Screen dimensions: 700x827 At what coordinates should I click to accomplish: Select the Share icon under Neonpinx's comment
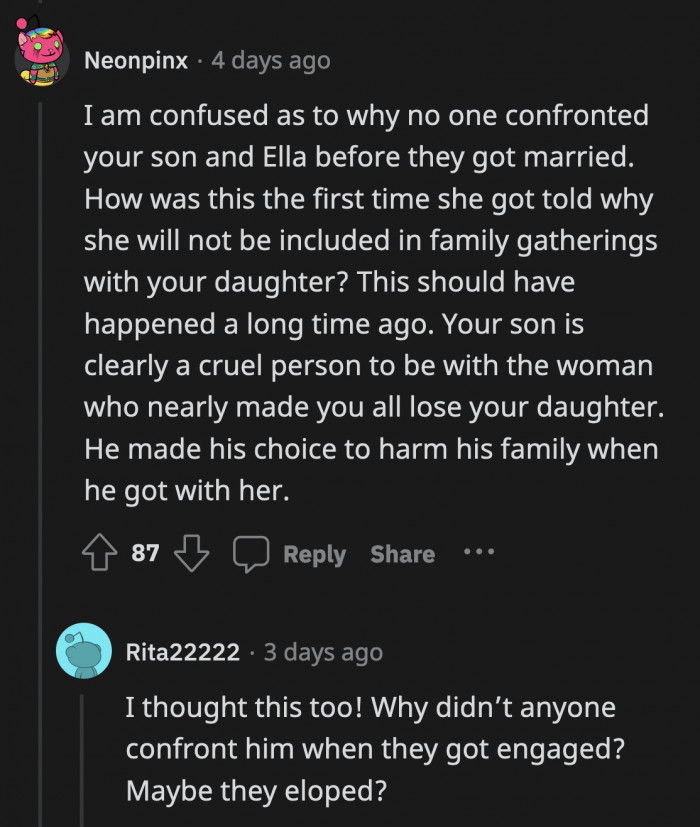coord(402,553)
